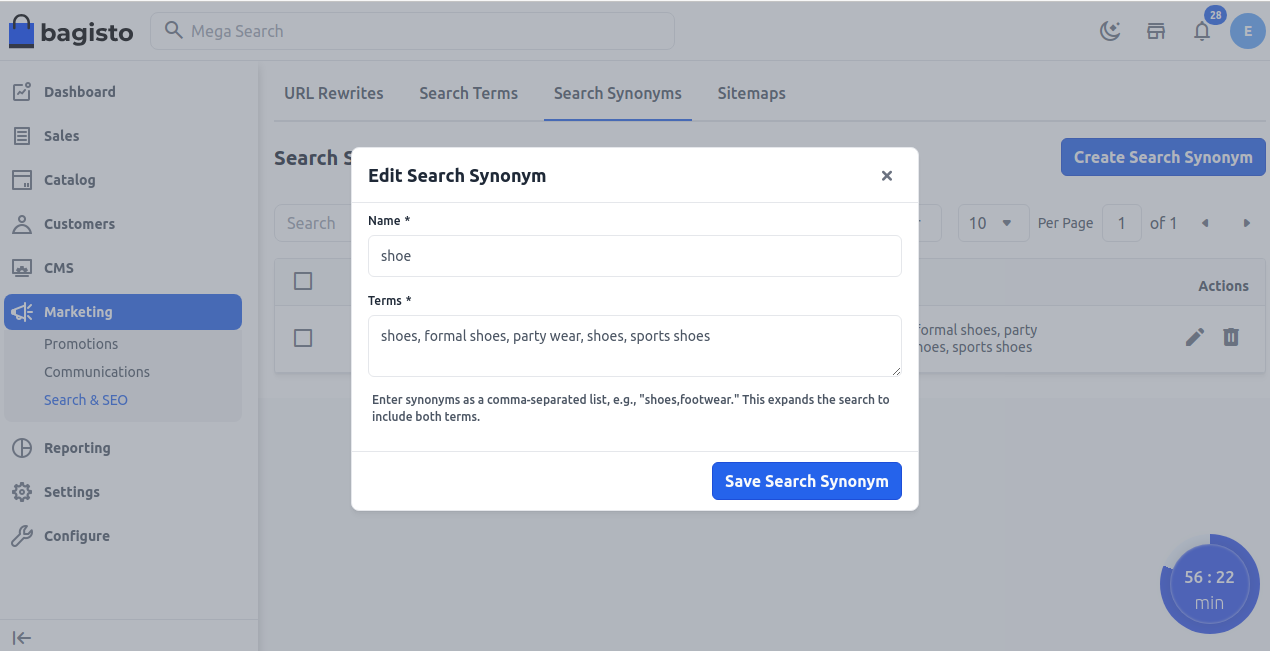
Task: Open the Sitemaps tab
Action: [751, 93]
